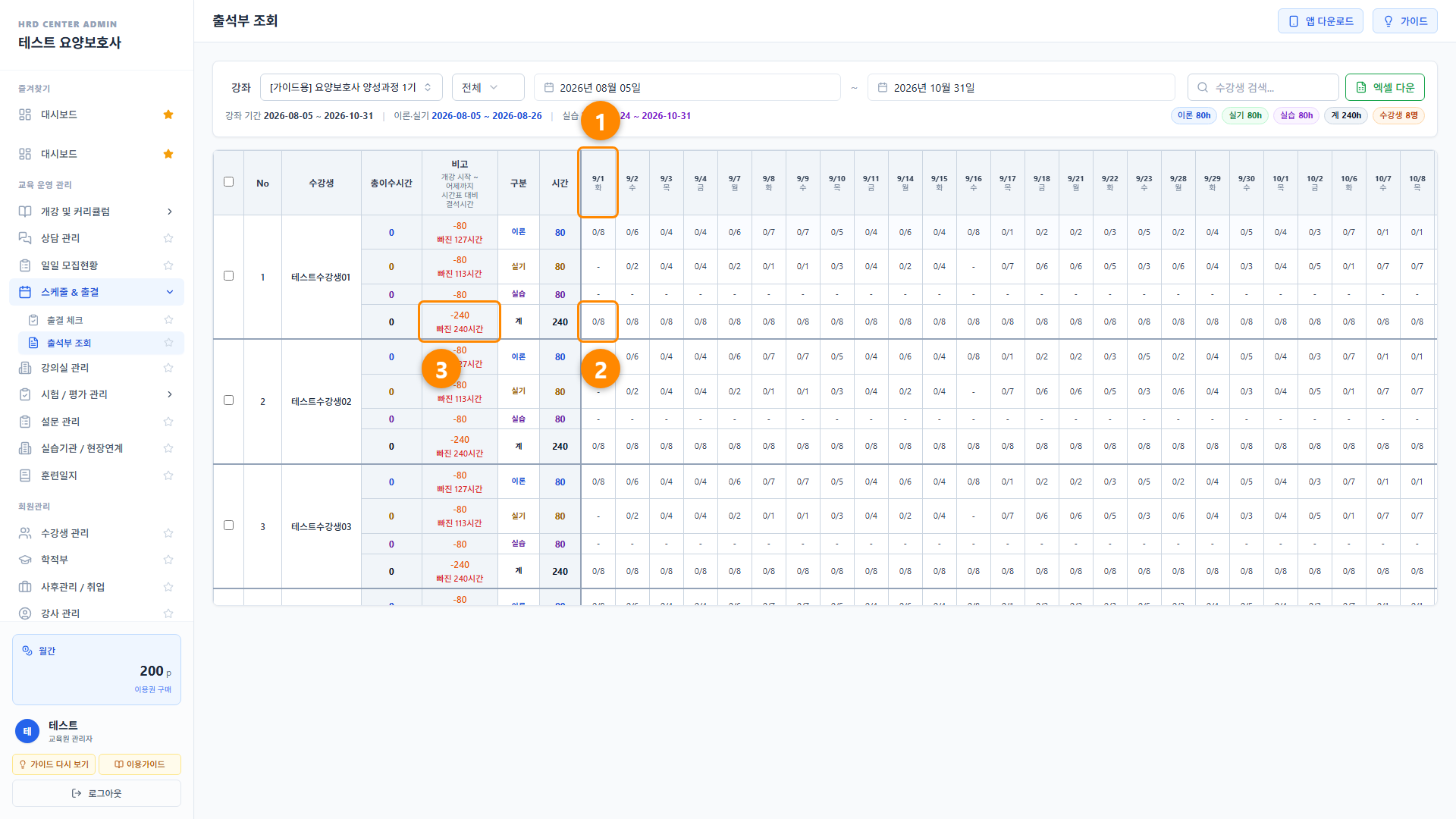Click the 이론 80h badge
The width and height of the screenshot is (1456, 819).
[x=1194, y=115]
